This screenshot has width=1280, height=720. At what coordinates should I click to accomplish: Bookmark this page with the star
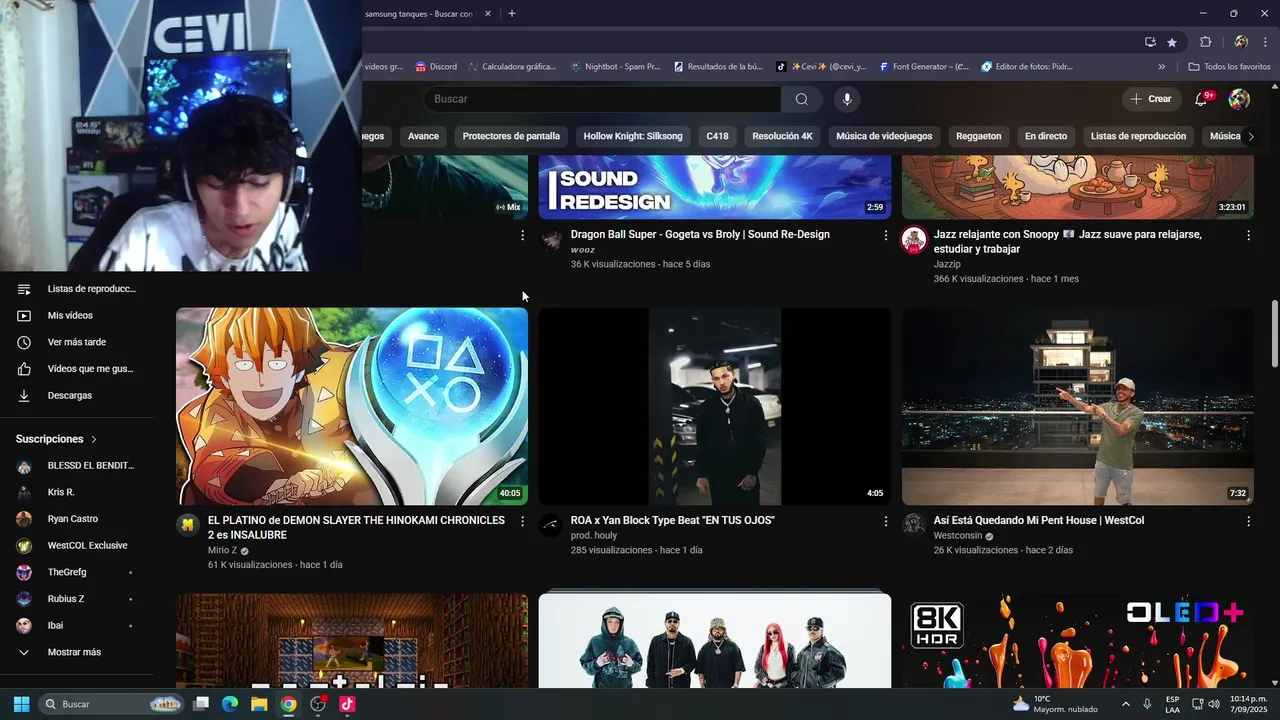tap(1172, 42)
